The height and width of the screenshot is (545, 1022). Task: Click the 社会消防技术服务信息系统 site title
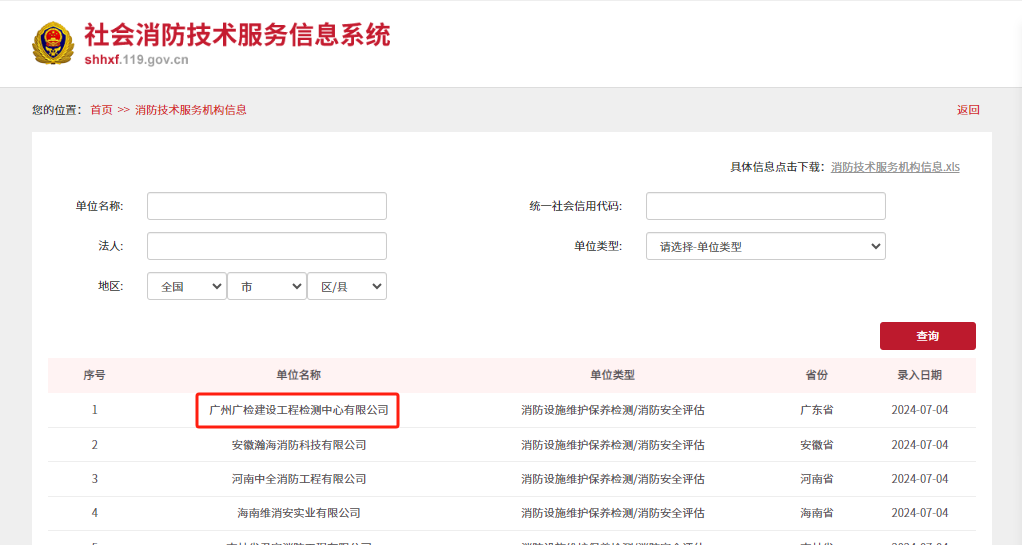pyautogui.click(x=237, y=35)
